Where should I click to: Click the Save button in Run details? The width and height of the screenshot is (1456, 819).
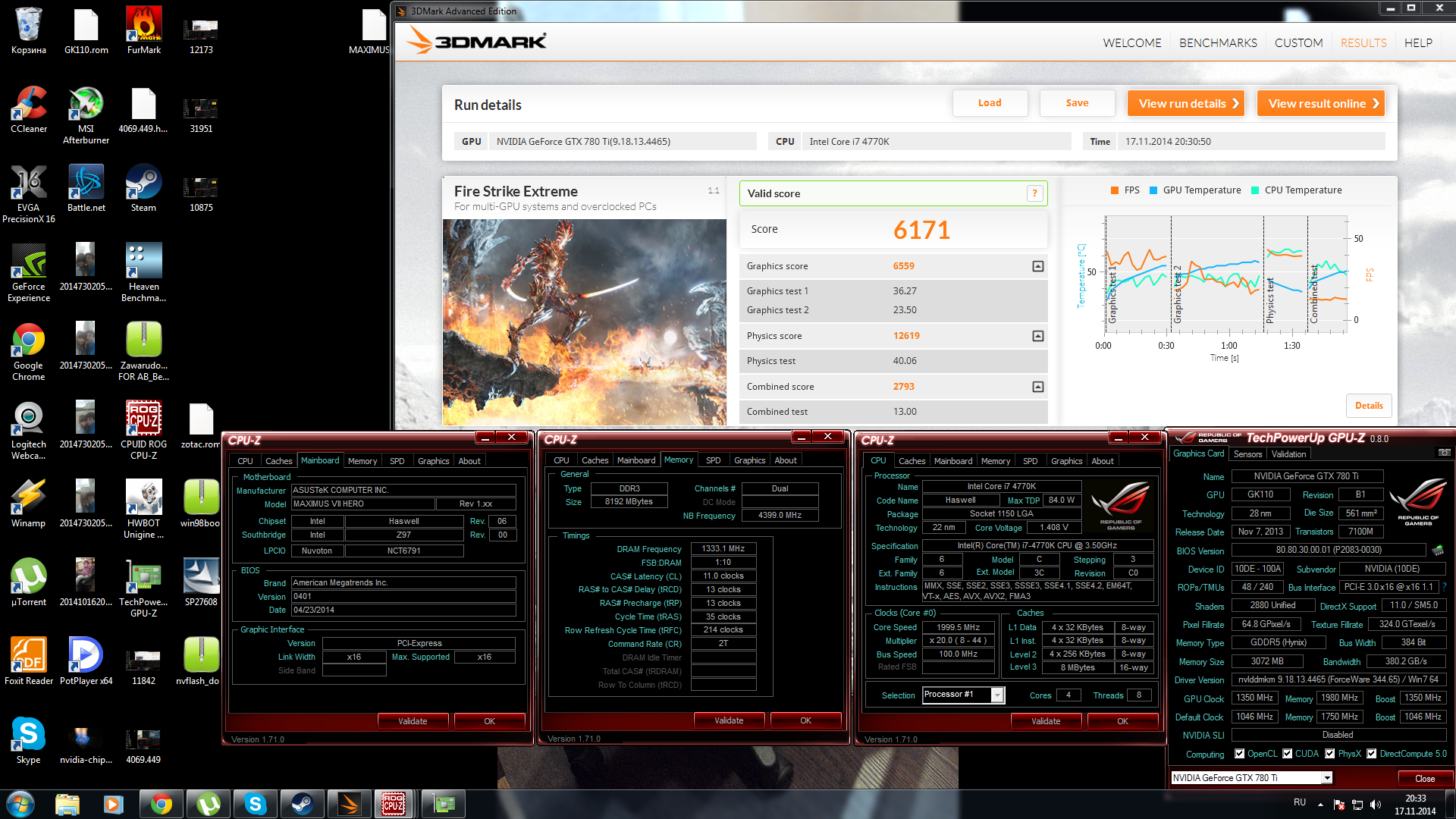point(1077,103)
